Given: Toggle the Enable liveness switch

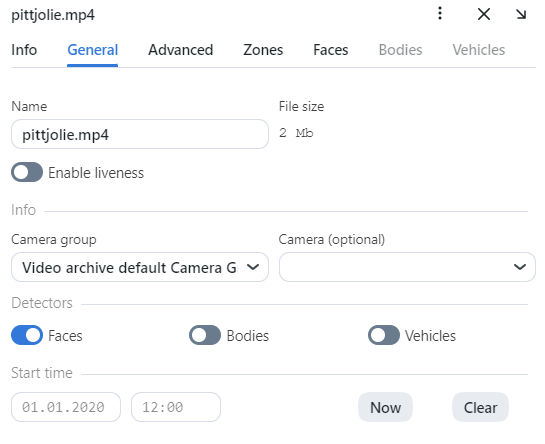Looking at the screenshot, I should [x=27, y=172].
